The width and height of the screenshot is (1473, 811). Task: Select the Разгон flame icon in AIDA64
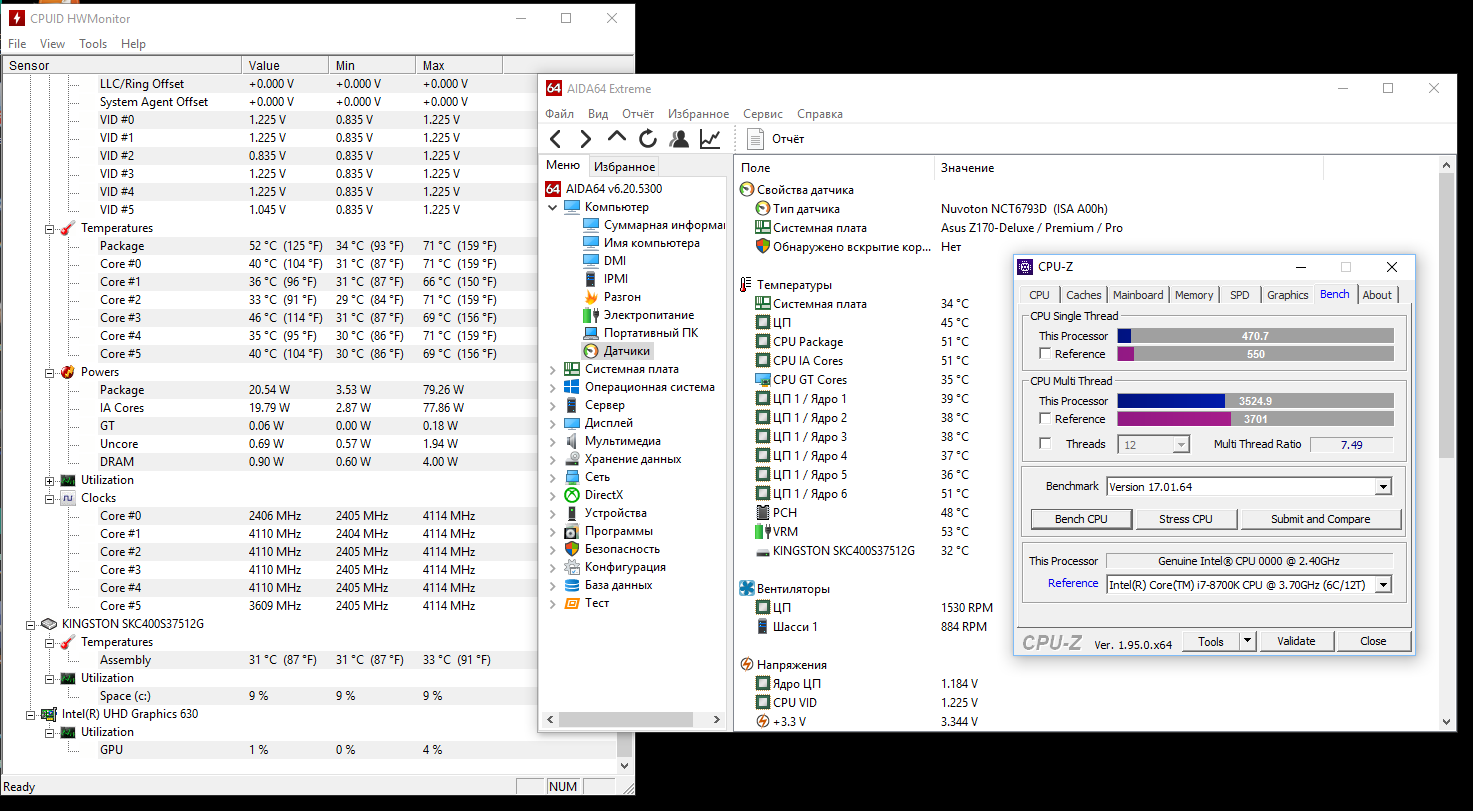pos(590,297)
